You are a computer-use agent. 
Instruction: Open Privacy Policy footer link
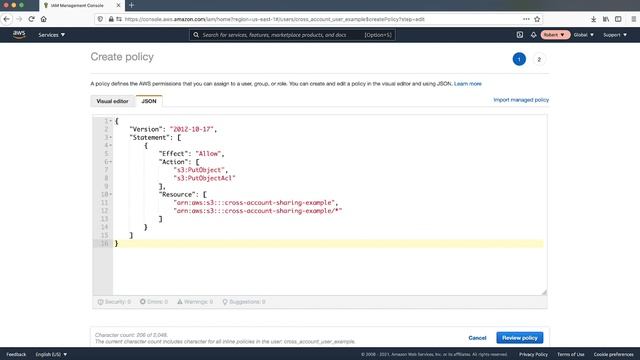tap(533, 354)
